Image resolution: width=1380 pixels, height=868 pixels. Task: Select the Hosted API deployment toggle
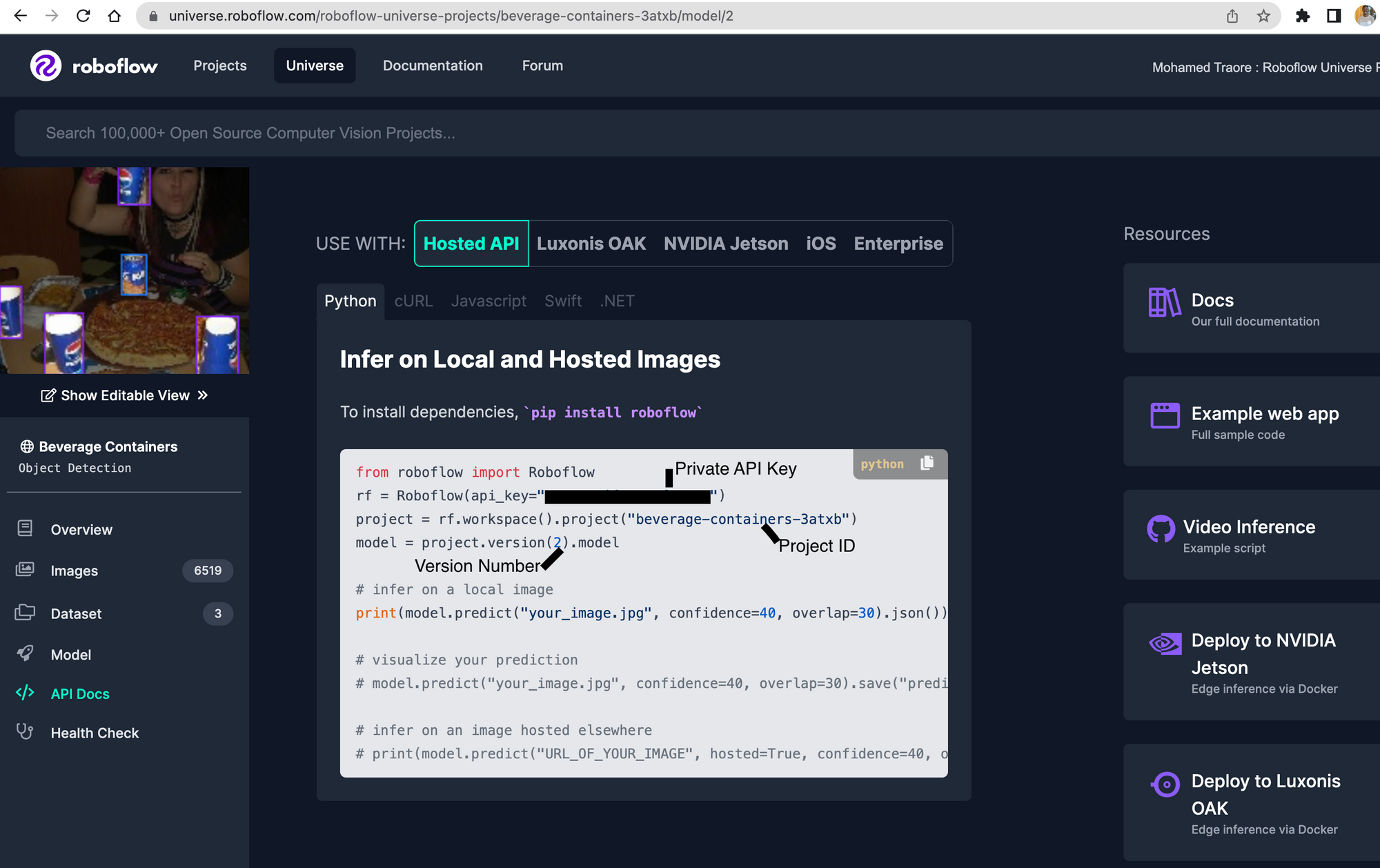pyautogui.click(x=470, y=243)
